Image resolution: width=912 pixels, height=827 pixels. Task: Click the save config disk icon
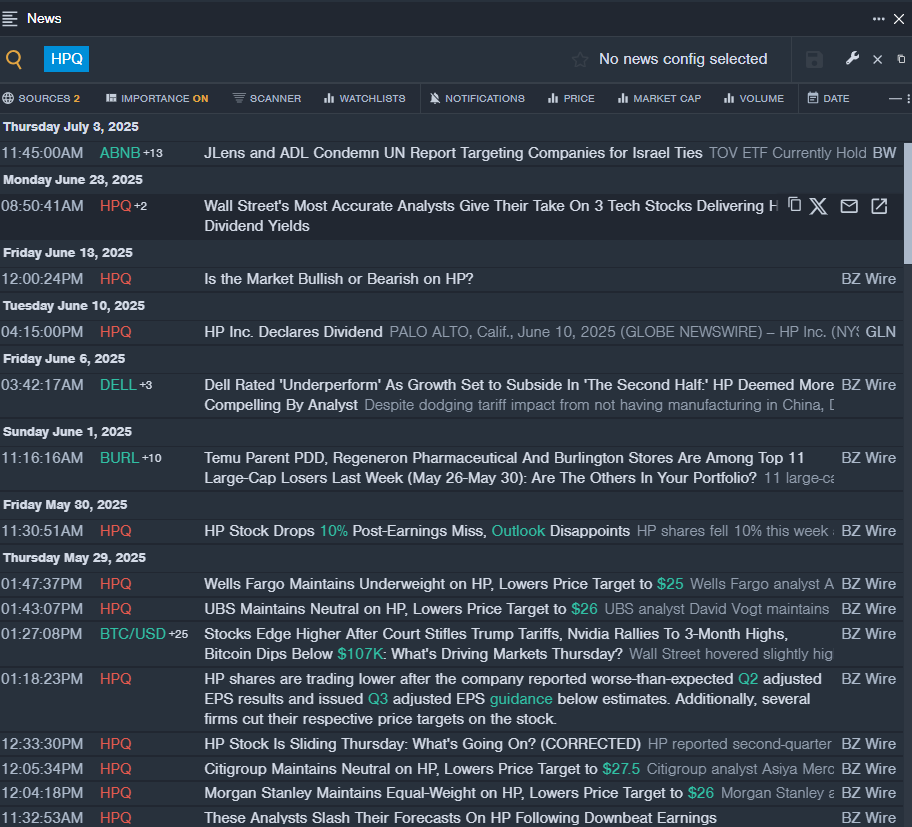click(814, 59)
